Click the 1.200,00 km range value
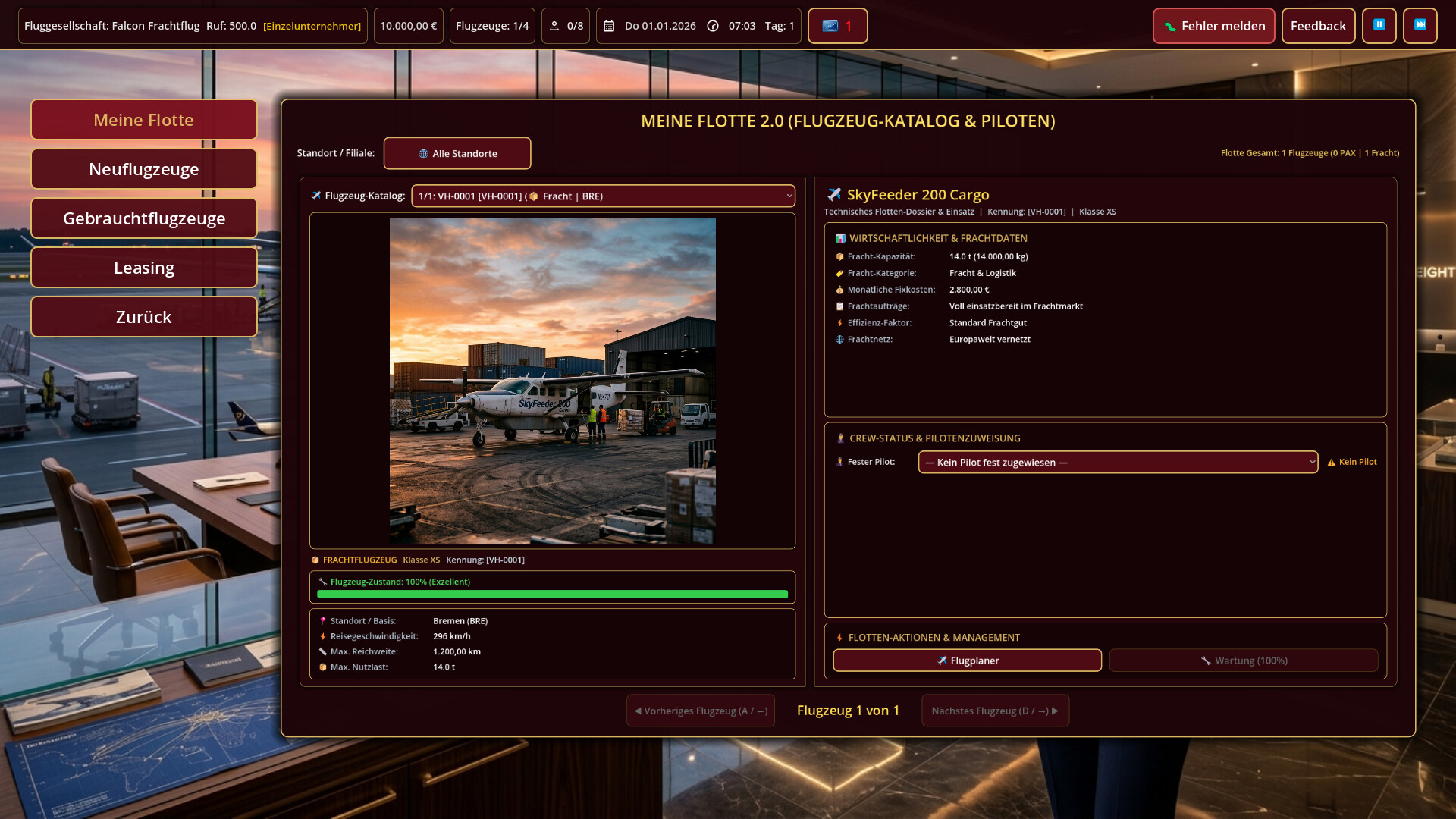The height and width of the screenshot is (819, 1456). (457, 651)
